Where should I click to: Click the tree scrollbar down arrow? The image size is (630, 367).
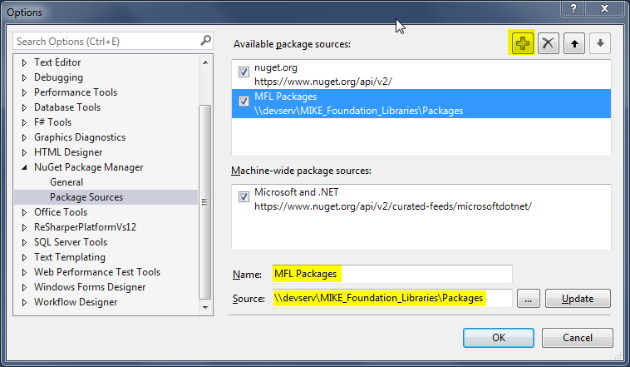[205, 308]
